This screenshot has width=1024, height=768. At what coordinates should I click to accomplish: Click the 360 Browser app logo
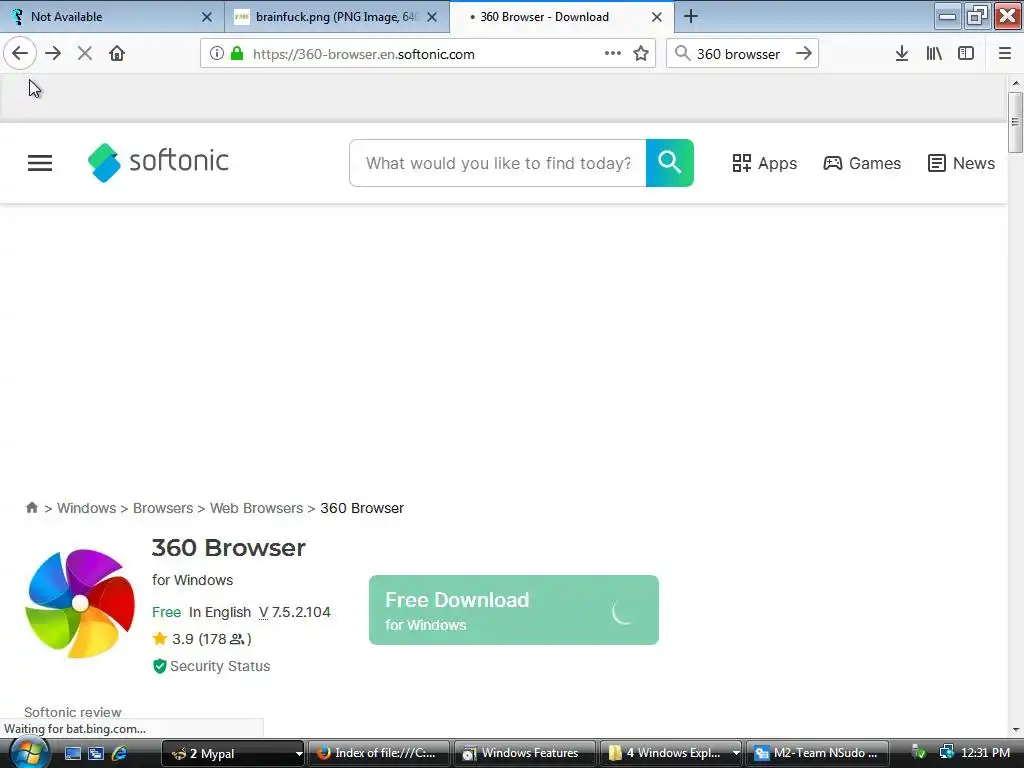80,603
